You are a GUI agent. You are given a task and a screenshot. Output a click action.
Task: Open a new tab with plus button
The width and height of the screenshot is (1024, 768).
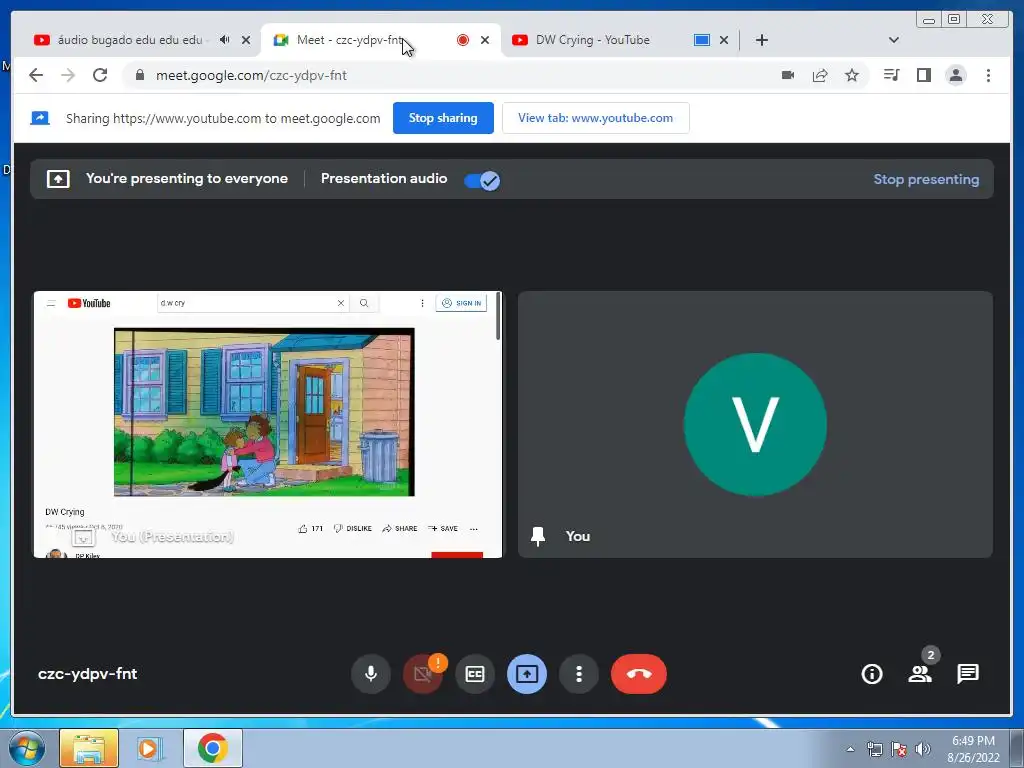pos(761,40)
